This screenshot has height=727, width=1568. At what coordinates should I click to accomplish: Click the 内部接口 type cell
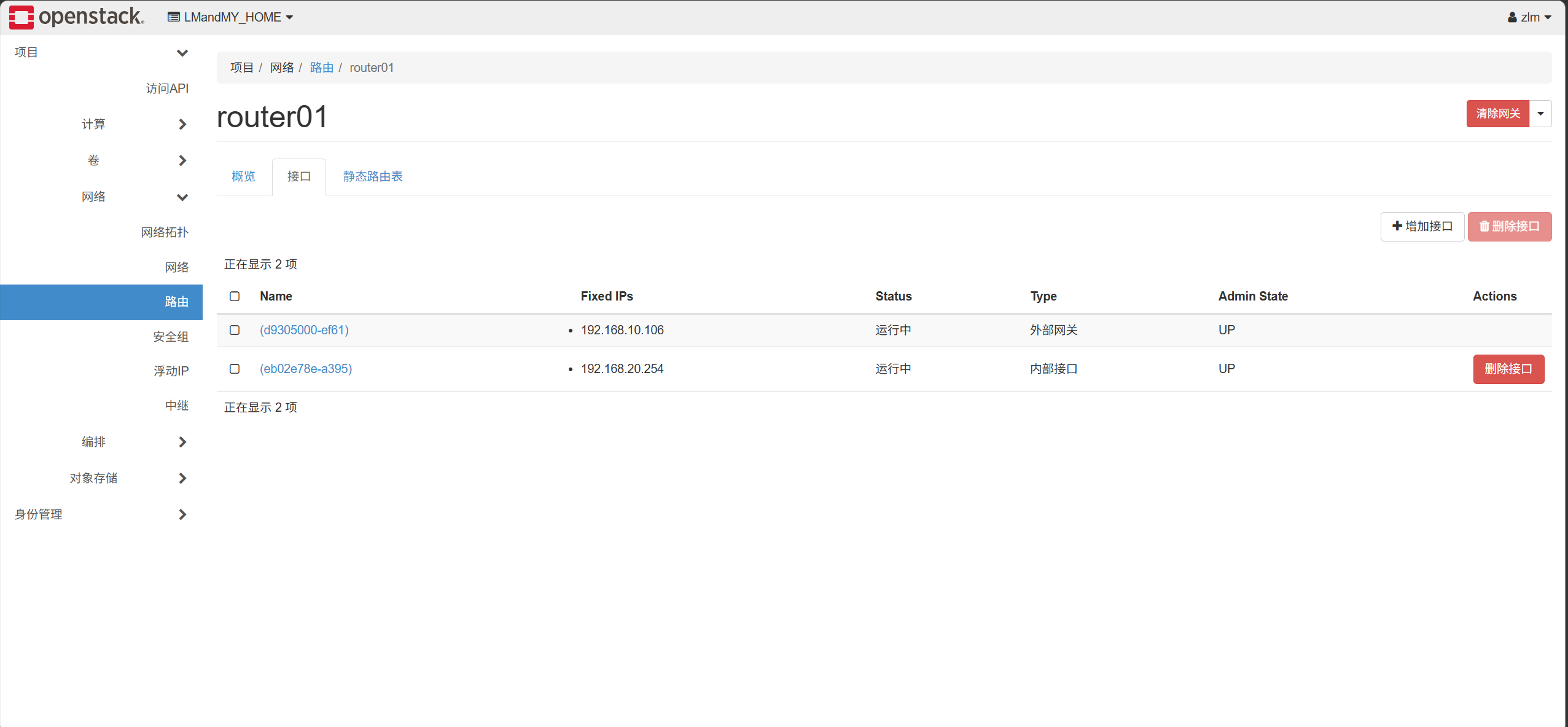pos(1054,369)
